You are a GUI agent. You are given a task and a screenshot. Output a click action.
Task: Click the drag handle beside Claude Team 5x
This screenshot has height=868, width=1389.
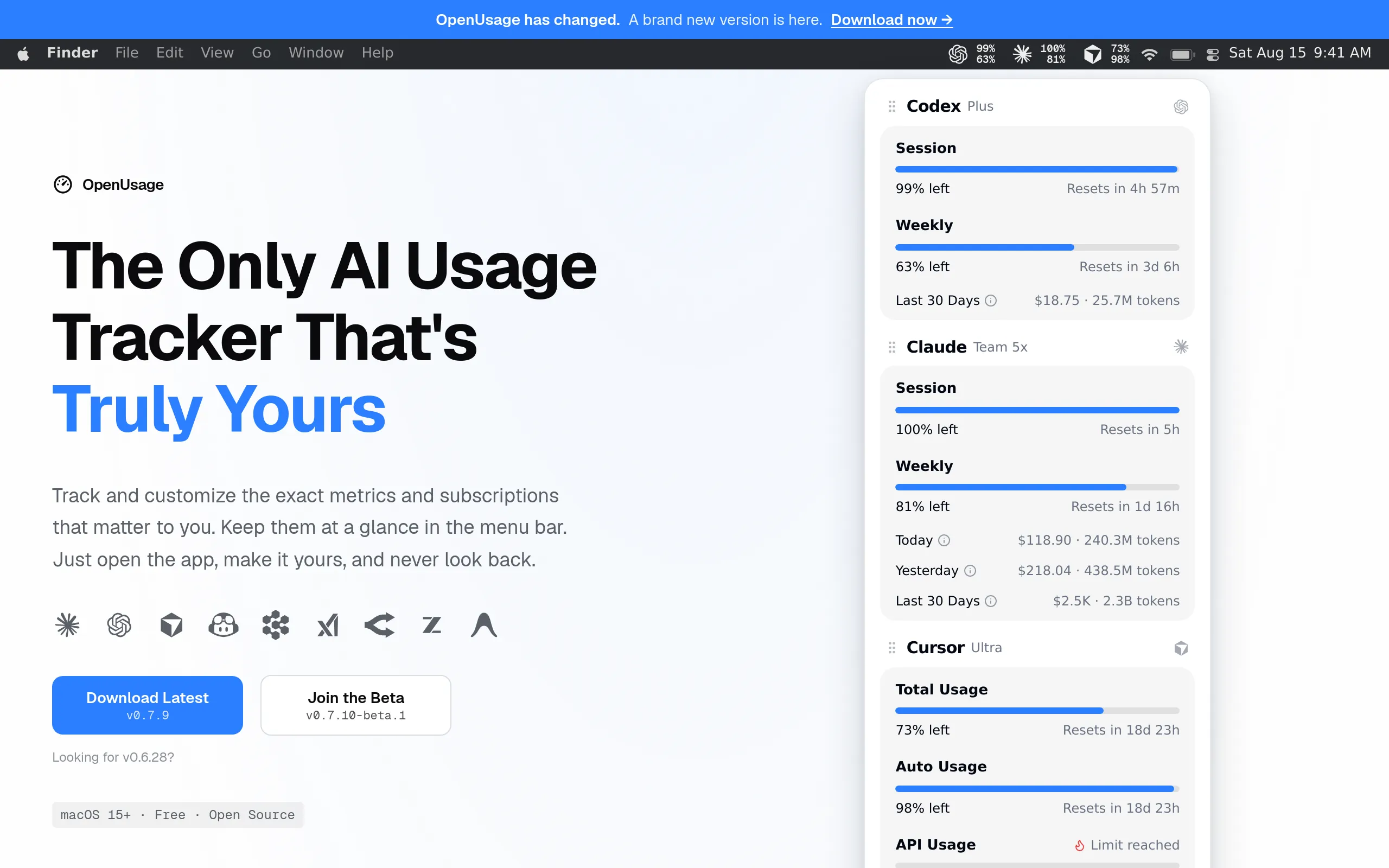(x=891, y=347)
